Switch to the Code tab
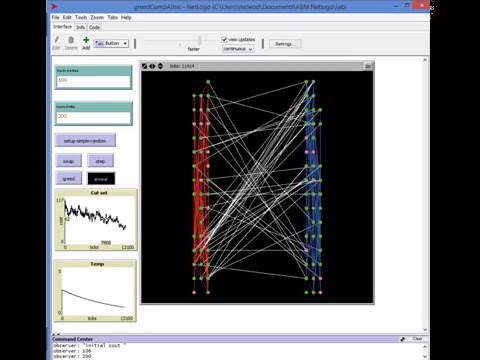 (94, 27)
